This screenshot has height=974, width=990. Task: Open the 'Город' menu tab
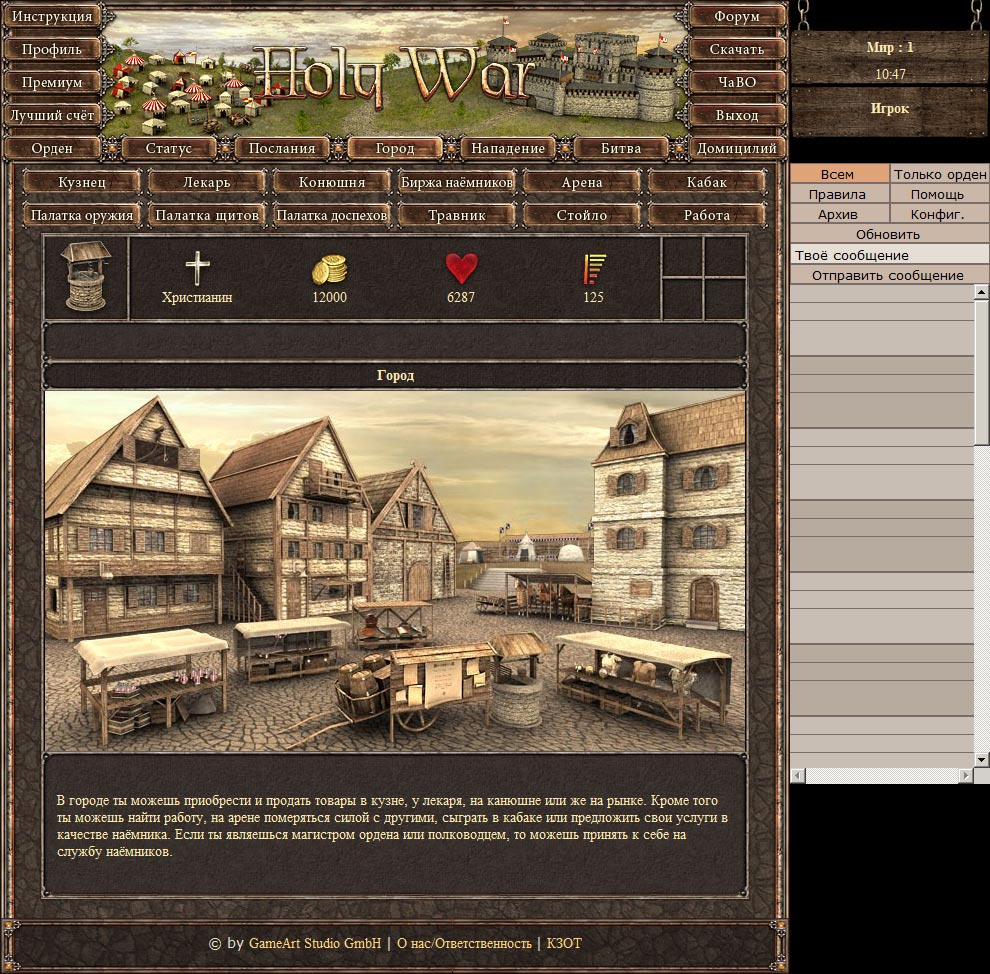coord(395,148)
